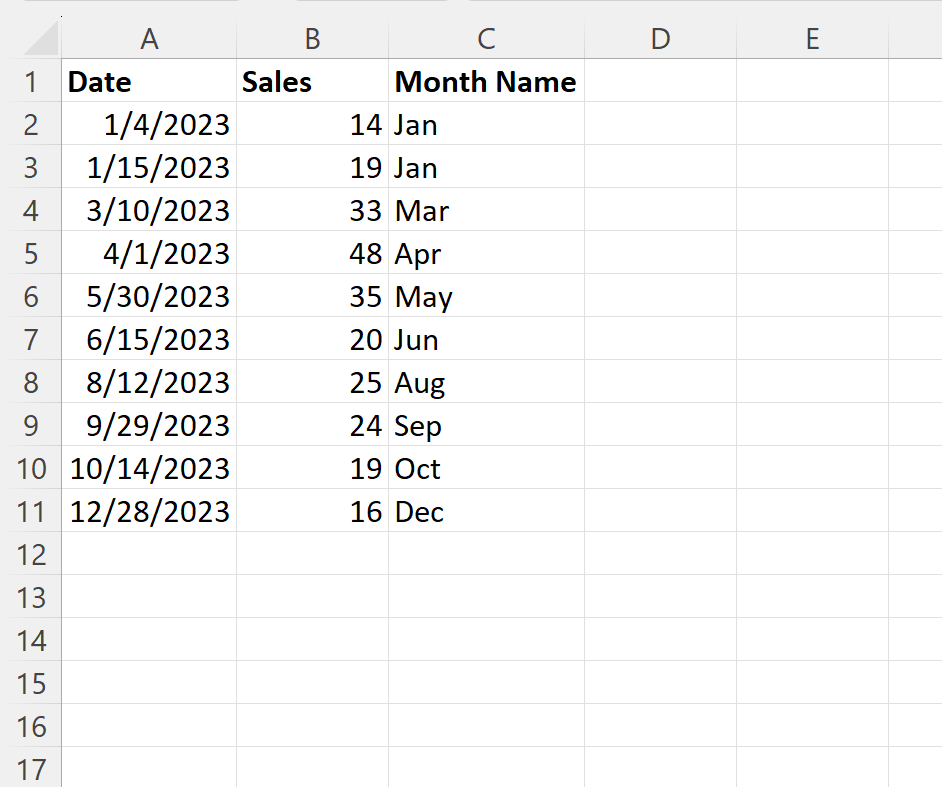
Task: Select column header D
Action: click(659, 40)
